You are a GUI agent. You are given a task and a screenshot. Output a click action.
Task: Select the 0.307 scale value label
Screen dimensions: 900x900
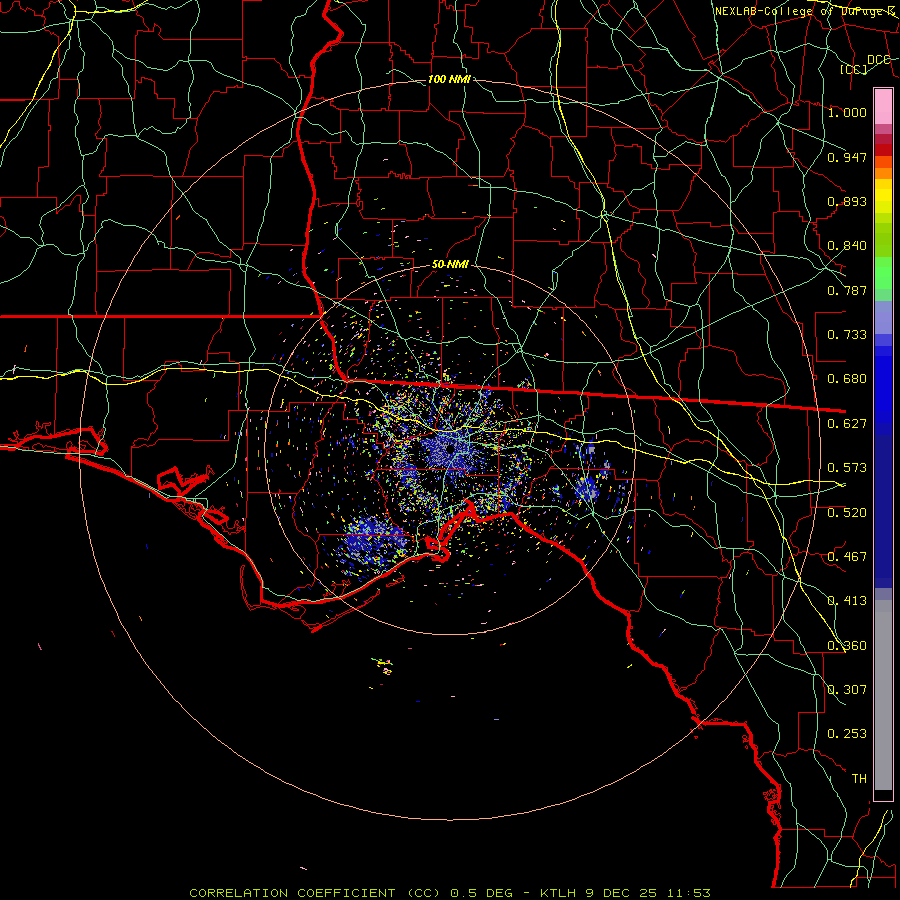click(x=847, y=690)
